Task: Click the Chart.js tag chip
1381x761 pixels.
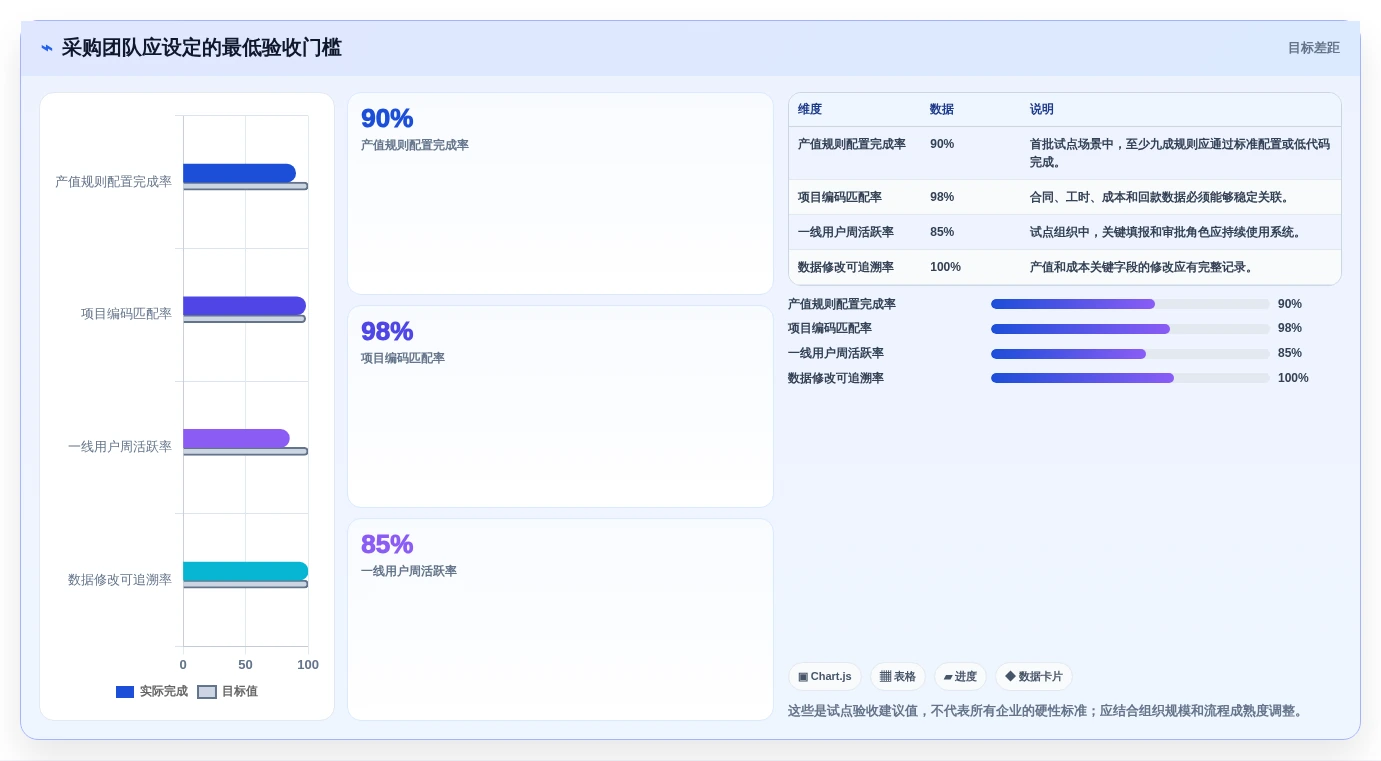Action: coord(825,677)
